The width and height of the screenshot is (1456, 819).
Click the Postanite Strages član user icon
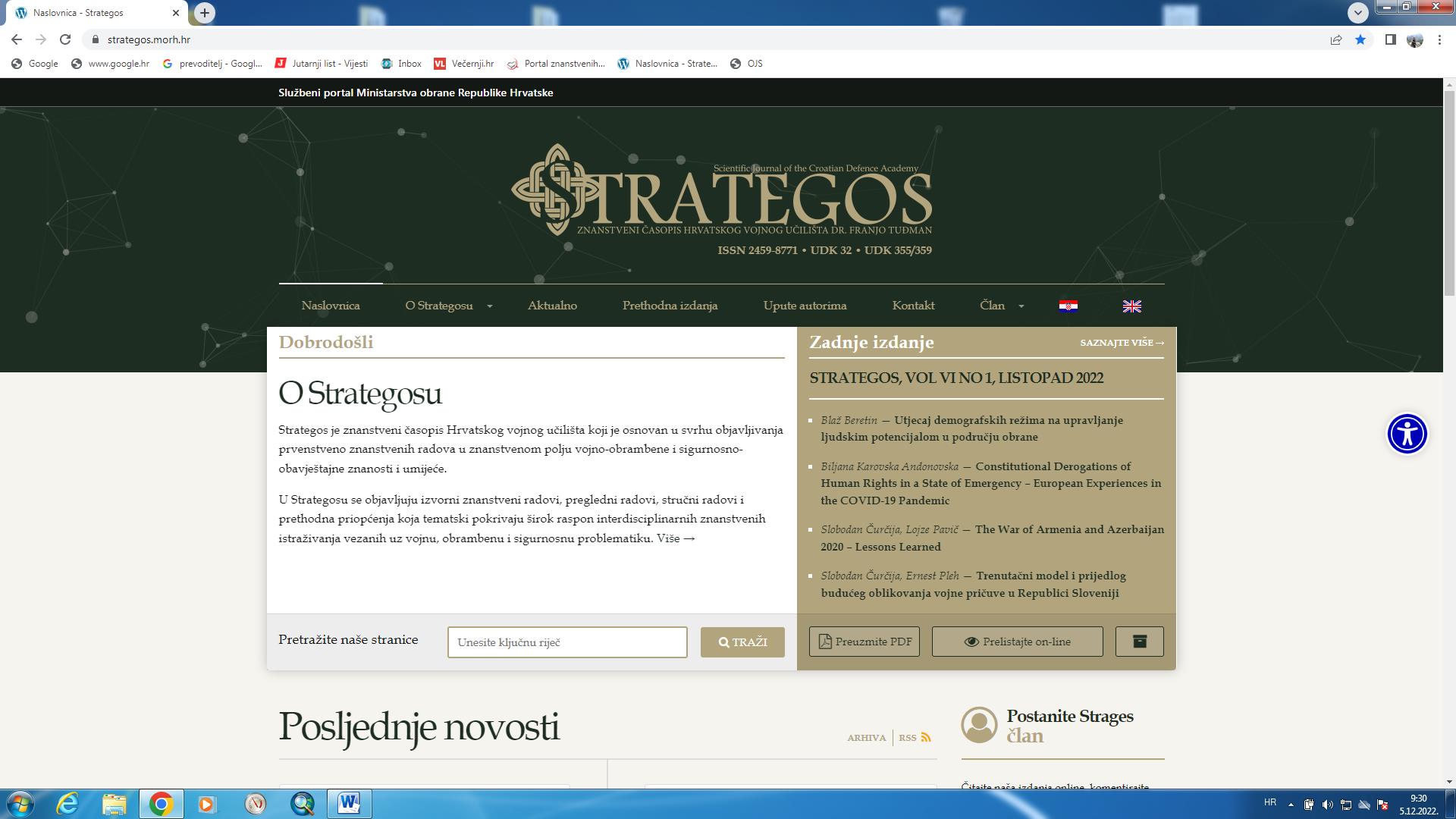pos(979,725)
